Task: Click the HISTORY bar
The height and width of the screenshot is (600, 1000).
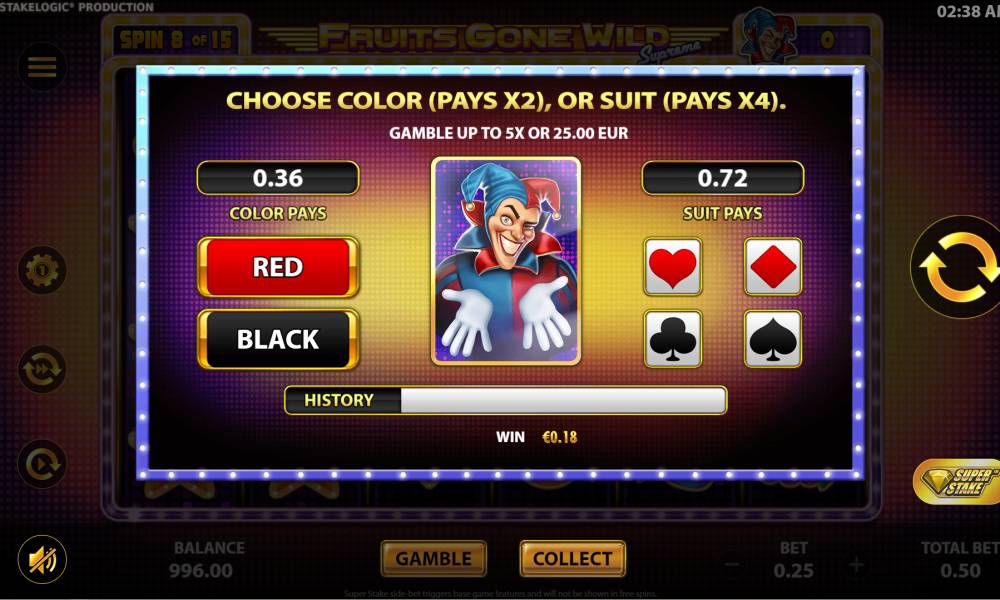Action: 506,400
